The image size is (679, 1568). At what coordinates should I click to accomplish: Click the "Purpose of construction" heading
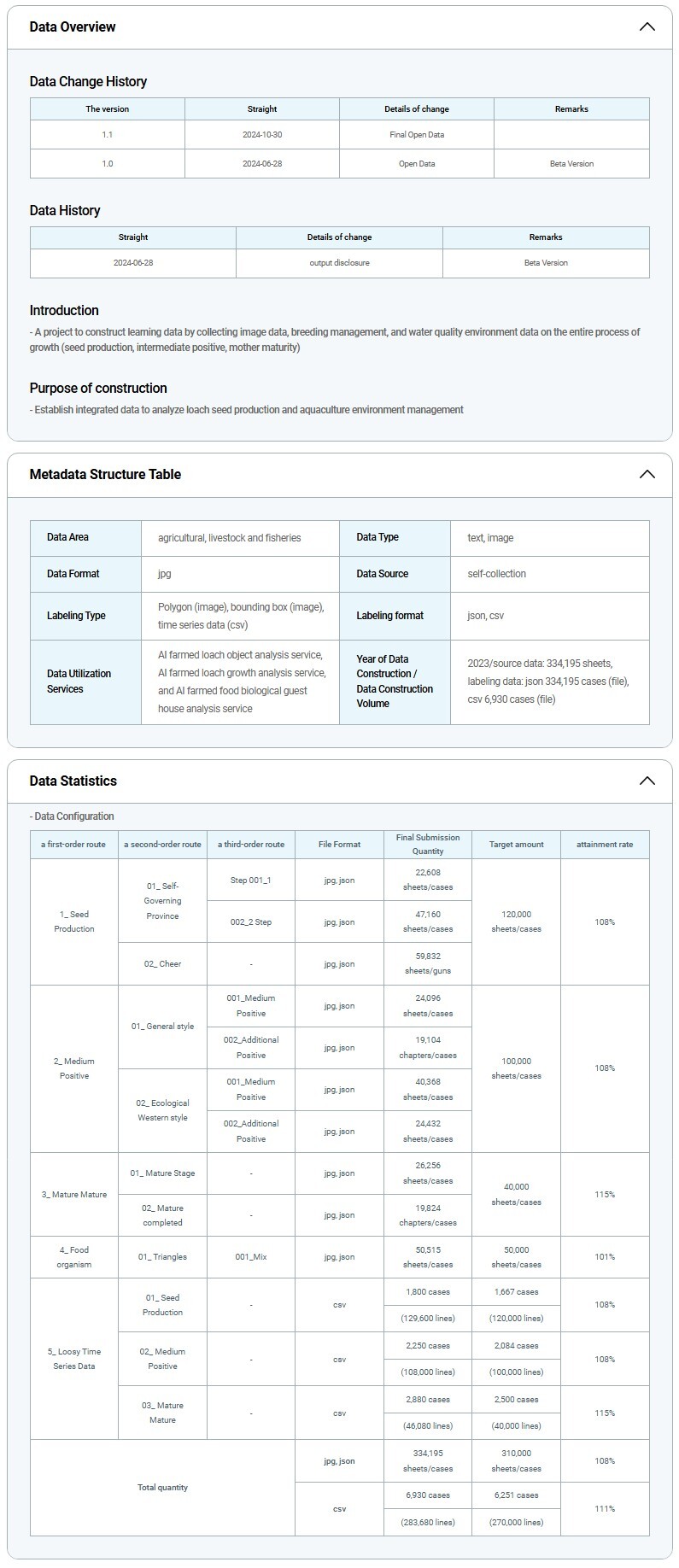98,388
